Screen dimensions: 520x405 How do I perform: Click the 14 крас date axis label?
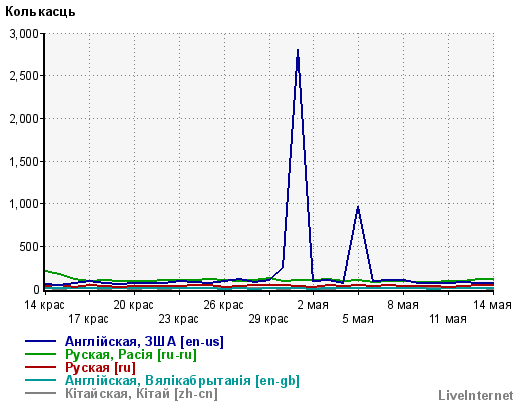[x=45, y=305]
